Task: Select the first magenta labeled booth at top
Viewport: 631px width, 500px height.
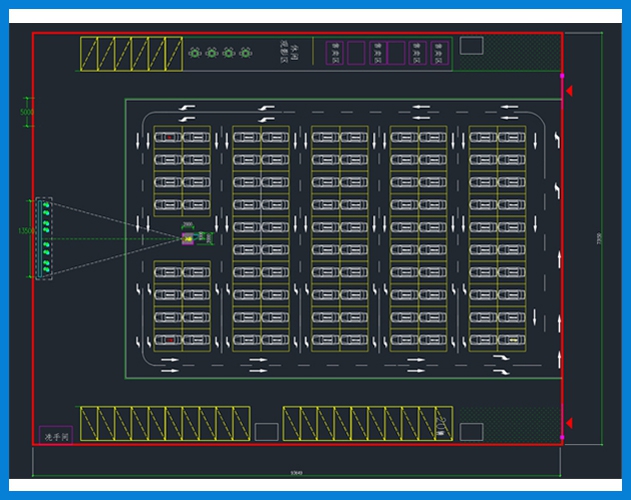Action: pos(335,53)
